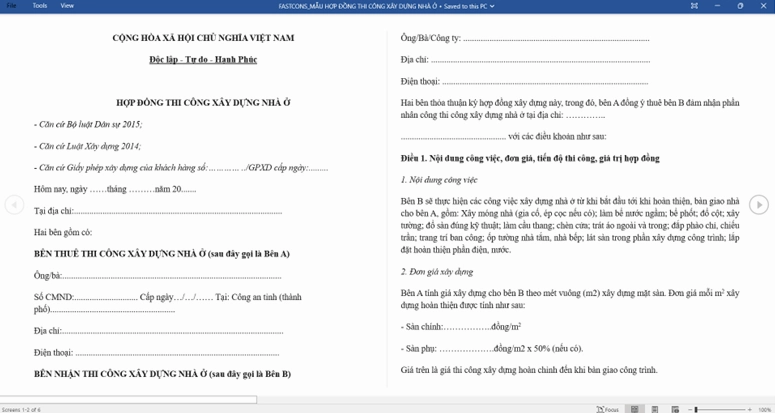Screen dimensions: 775x413
Task: Click the zoom slider handle
Action: [696, 410]
